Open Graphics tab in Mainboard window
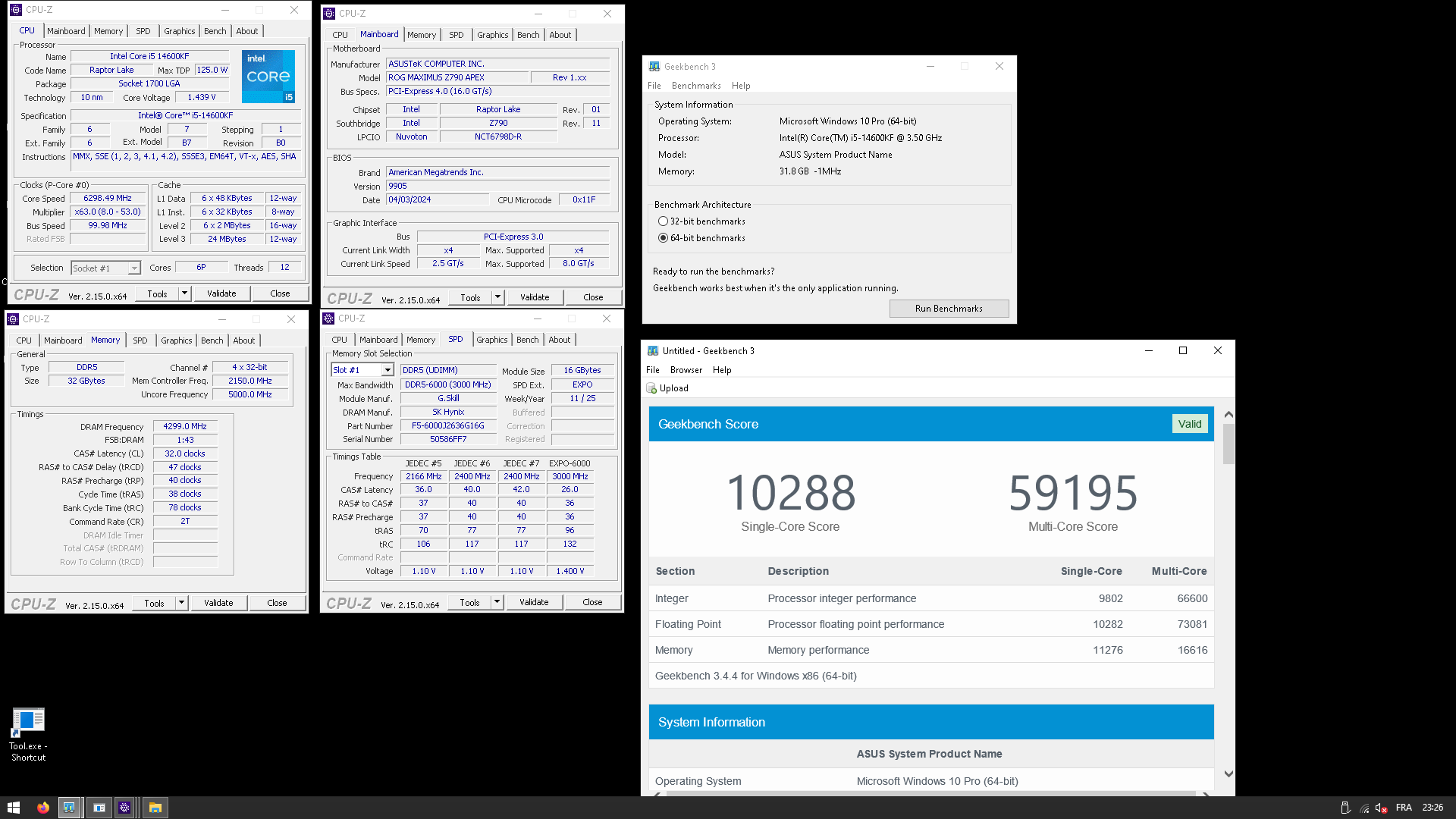Image resolution: width=1456 pixels, height=819 pixels. 492,35
